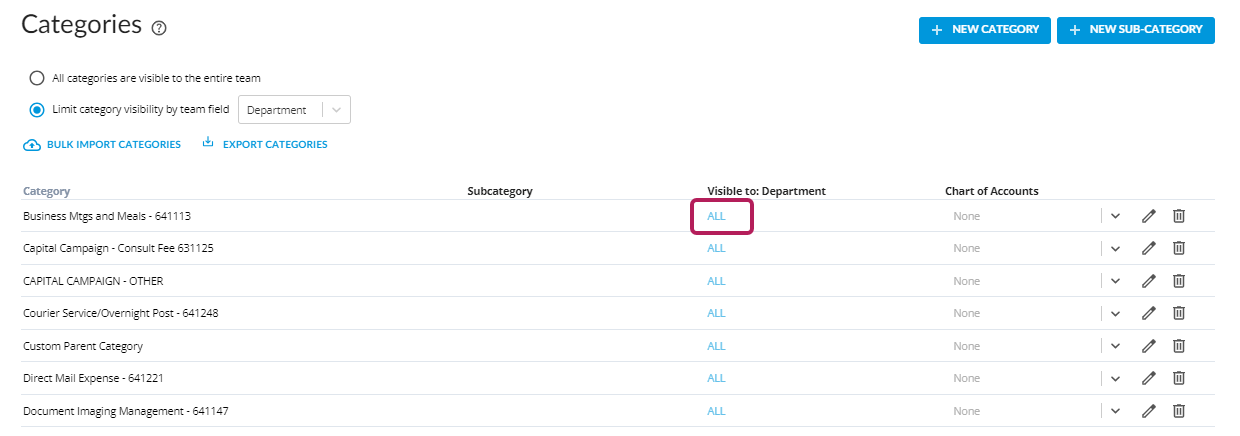This screenshot has height=436, width=1240.
Task: Expand Document Imaging Management row chevron
Action: tap(1115, 410)
